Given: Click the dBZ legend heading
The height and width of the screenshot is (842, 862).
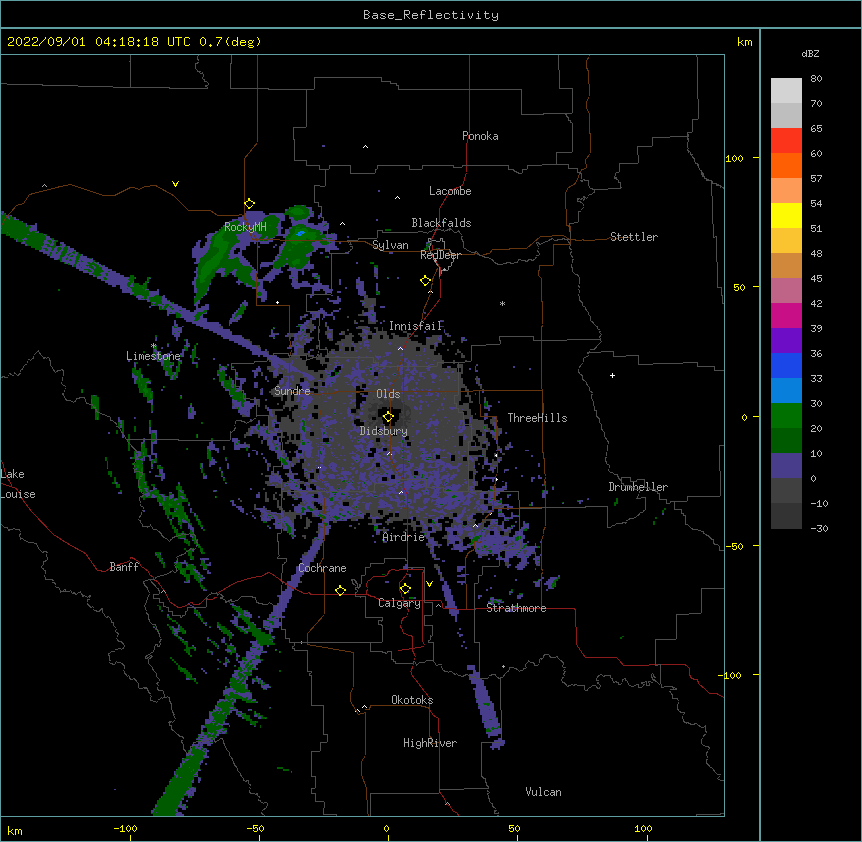Looking at the screenshot, I should click(810, 53).
